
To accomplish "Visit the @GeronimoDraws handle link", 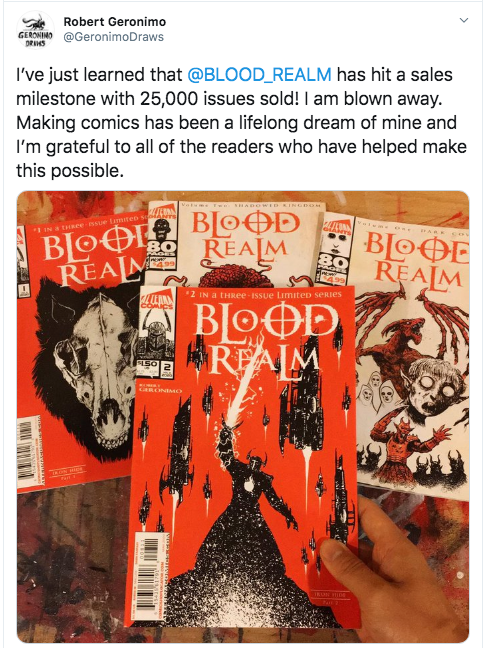I will (114, 37).
